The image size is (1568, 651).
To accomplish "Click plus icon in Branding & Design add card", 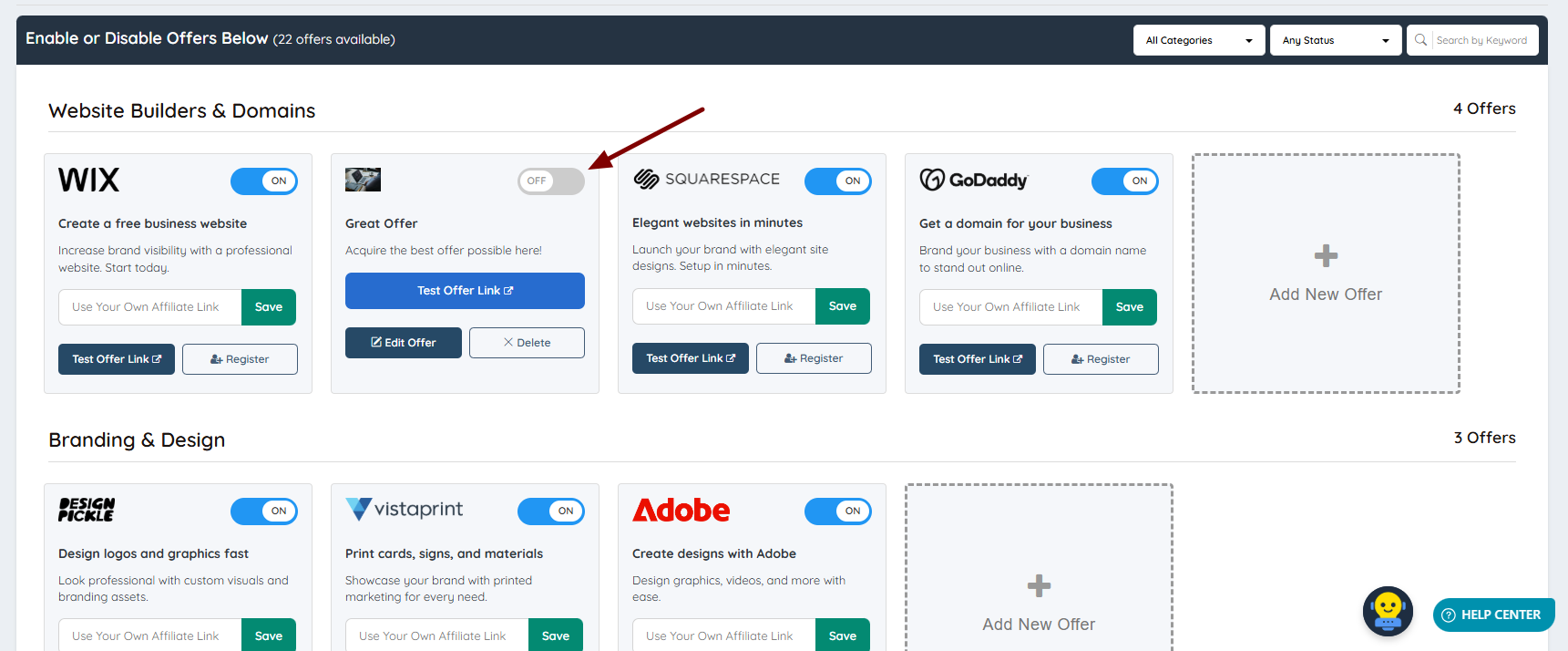I will [1039, 585].
